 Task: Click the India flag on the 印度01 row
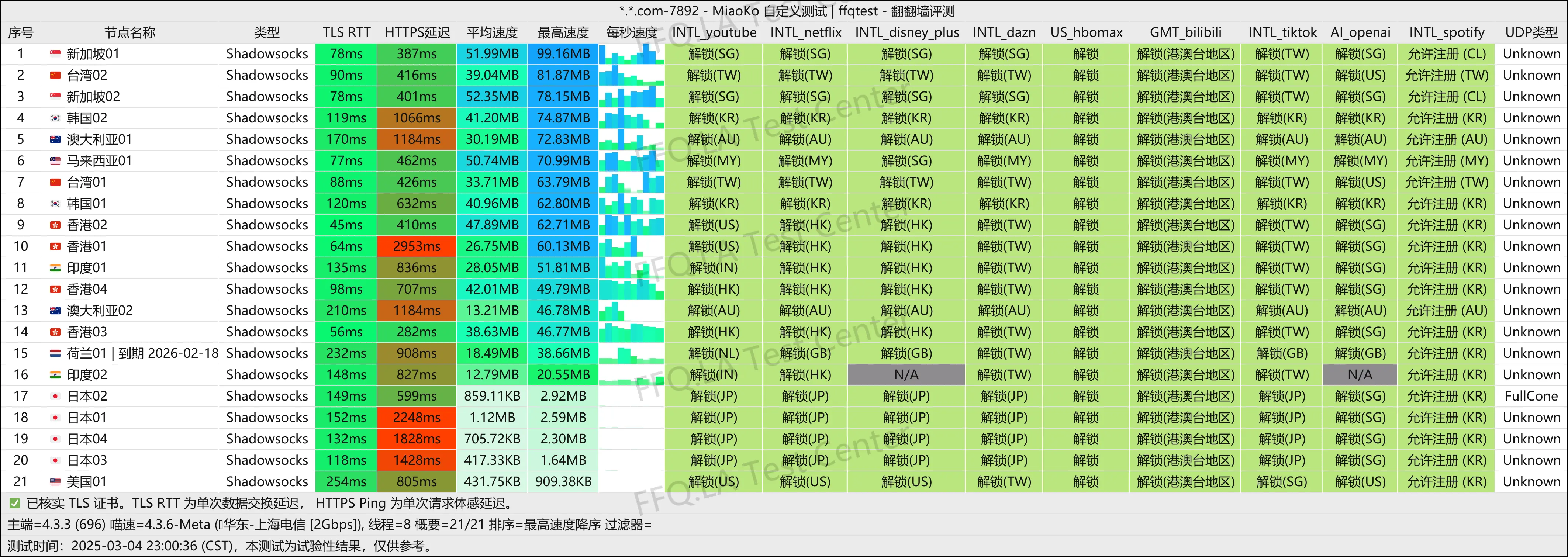tap(55, 267)
